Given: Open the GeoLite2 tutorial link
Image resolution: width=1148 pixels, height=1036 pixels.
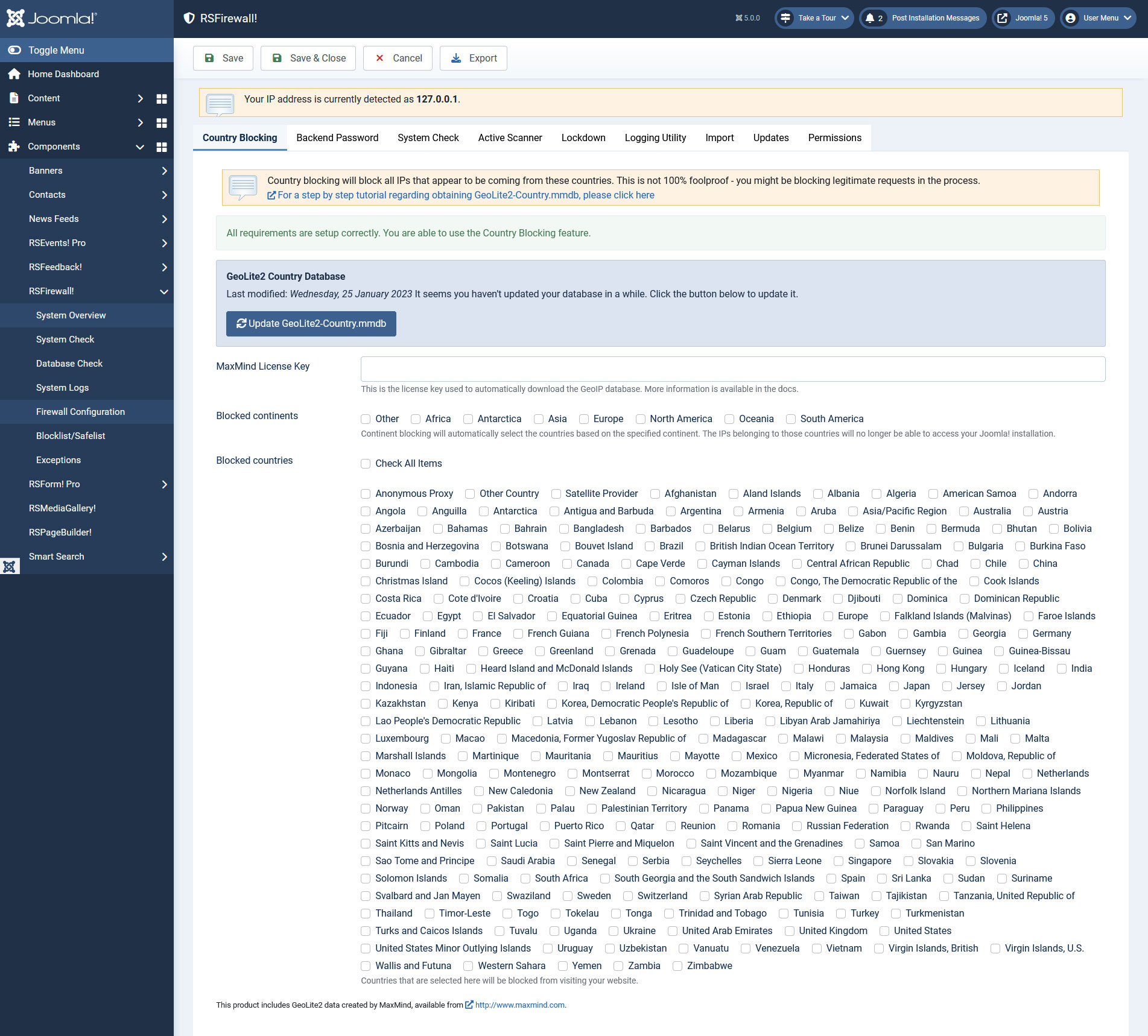Looking at the screenshot, I should click(461, 195).
